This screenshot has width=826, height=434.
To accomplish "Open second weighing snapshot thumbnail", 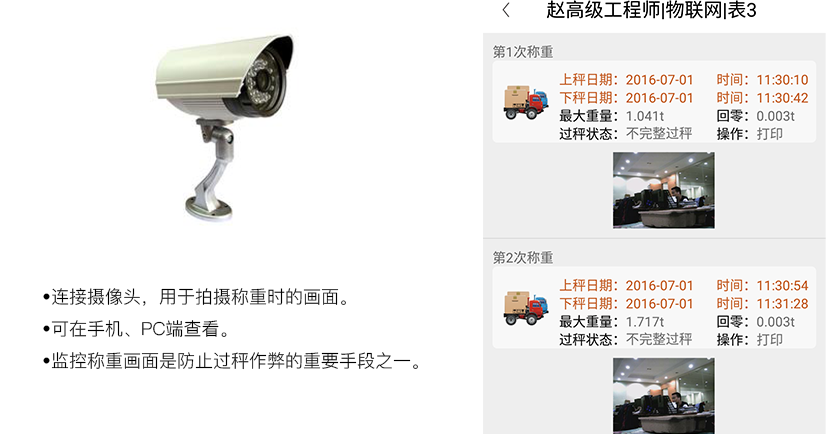I will click(x=664, y=396).
